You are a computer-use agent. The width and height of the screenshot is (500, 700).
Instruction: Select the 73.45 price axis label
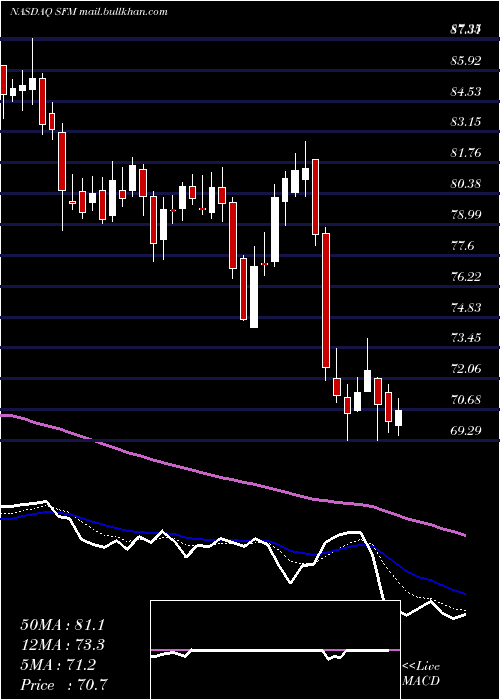click(x=466, y=338)
